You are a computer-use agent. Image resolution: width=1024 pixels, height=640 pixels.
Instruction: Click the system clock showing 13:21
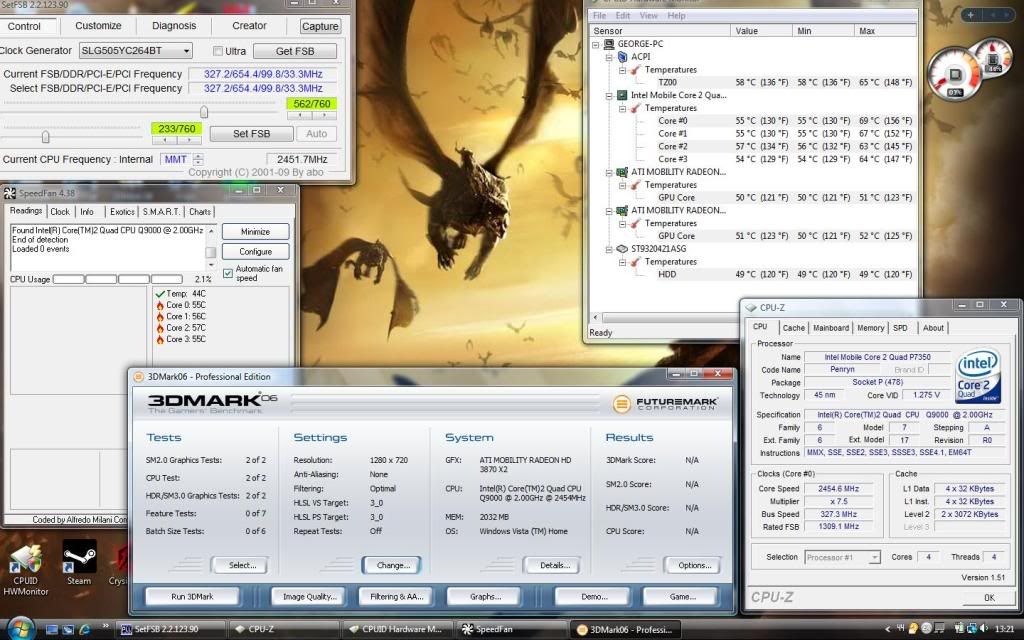click(1004, 629)
